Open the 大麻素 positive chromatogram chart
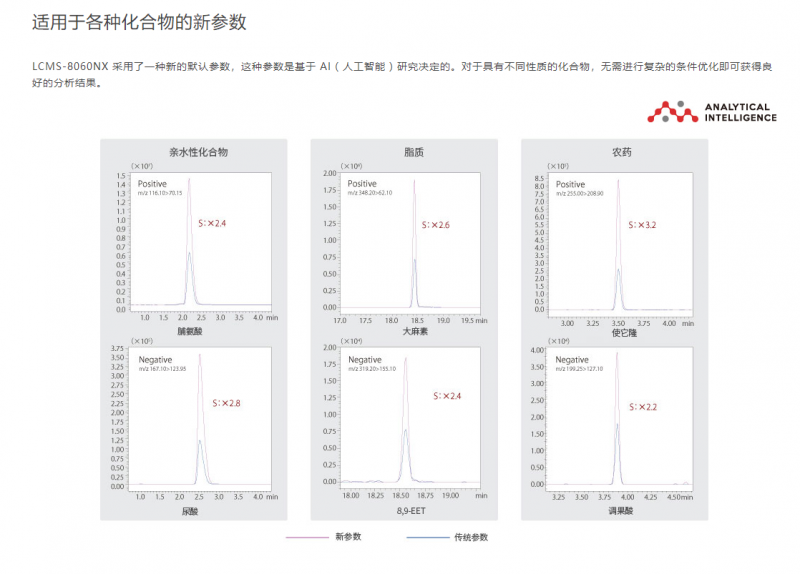The image size is (800, 574). tap(413, 240)
